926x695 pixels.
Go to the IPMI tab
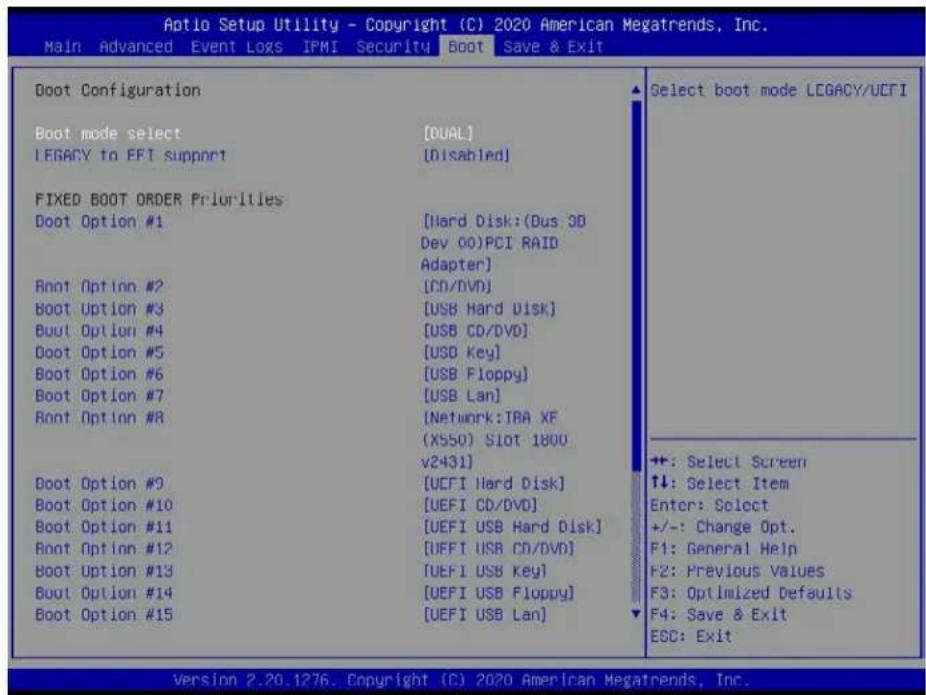coord(319,47)
